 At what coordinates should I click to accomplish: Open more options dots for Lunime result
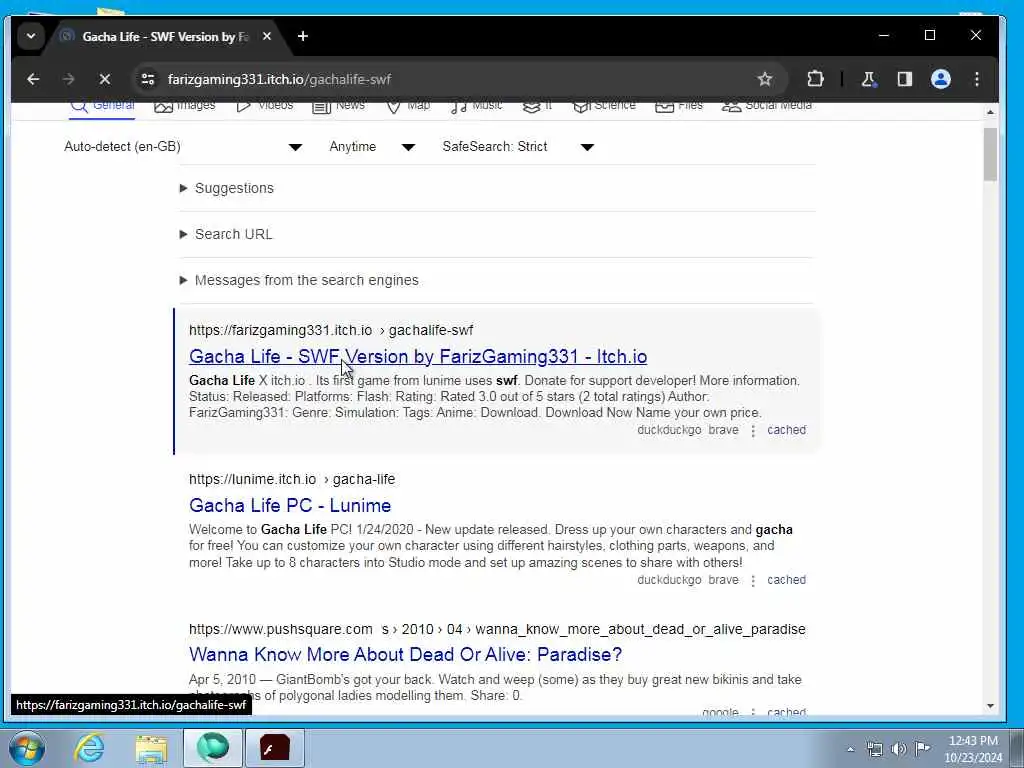(x=753, y=580)
